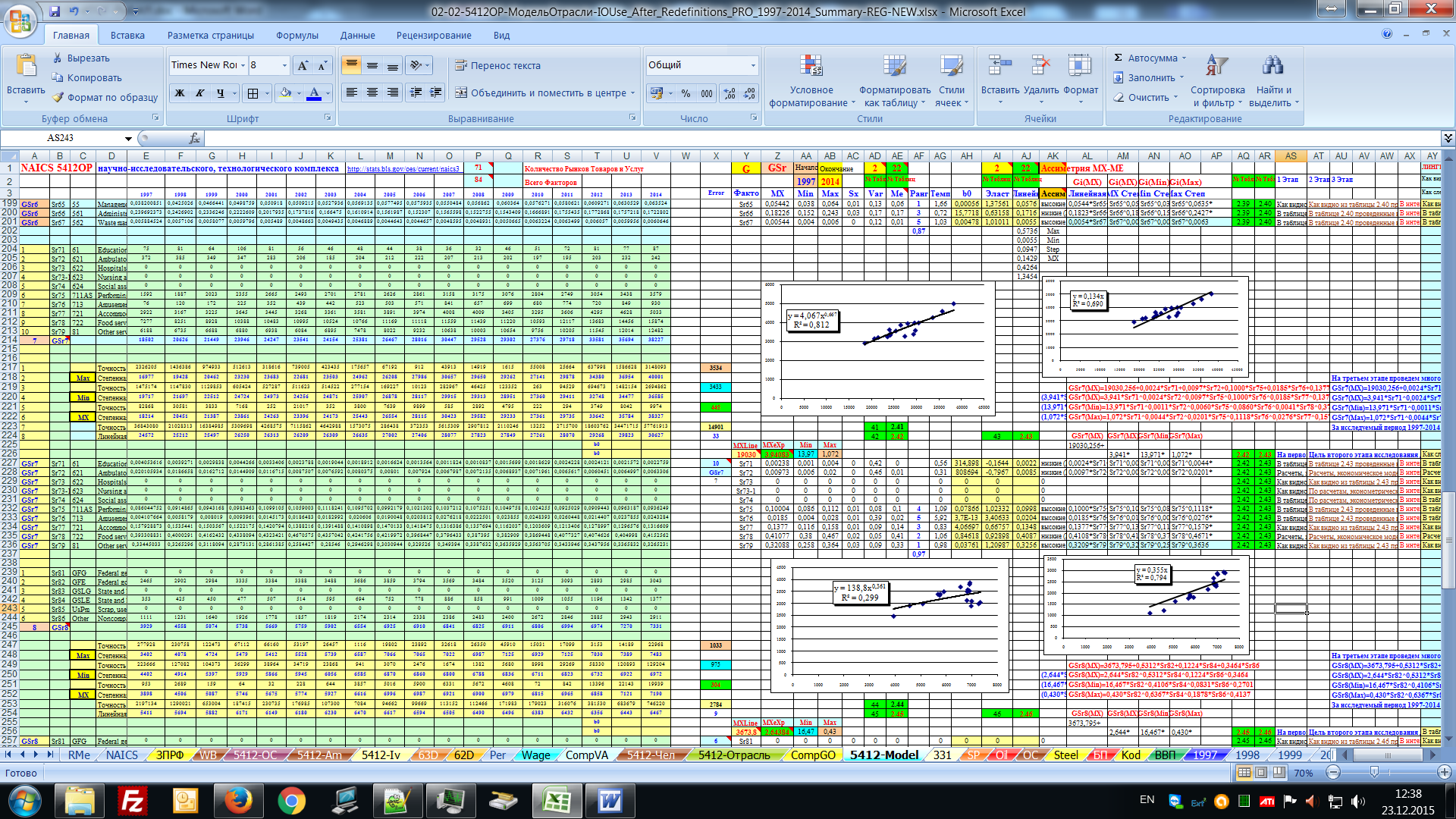Click the insert function fx icon
The image size is (1456, 819).
pos(194,138)
